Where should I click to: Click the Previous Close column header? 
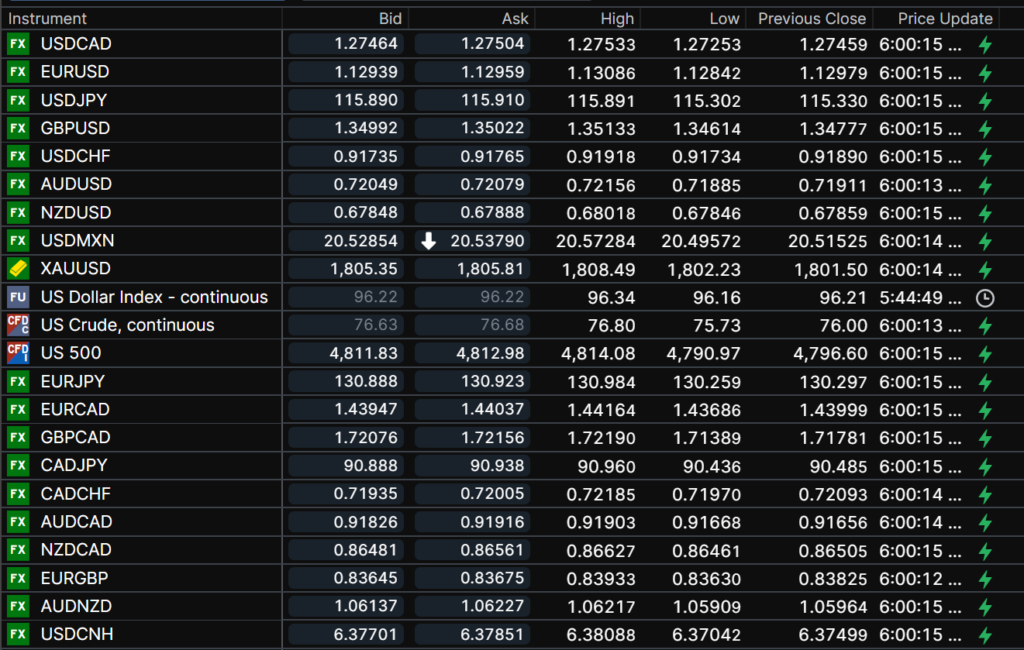tap(811, 18)
